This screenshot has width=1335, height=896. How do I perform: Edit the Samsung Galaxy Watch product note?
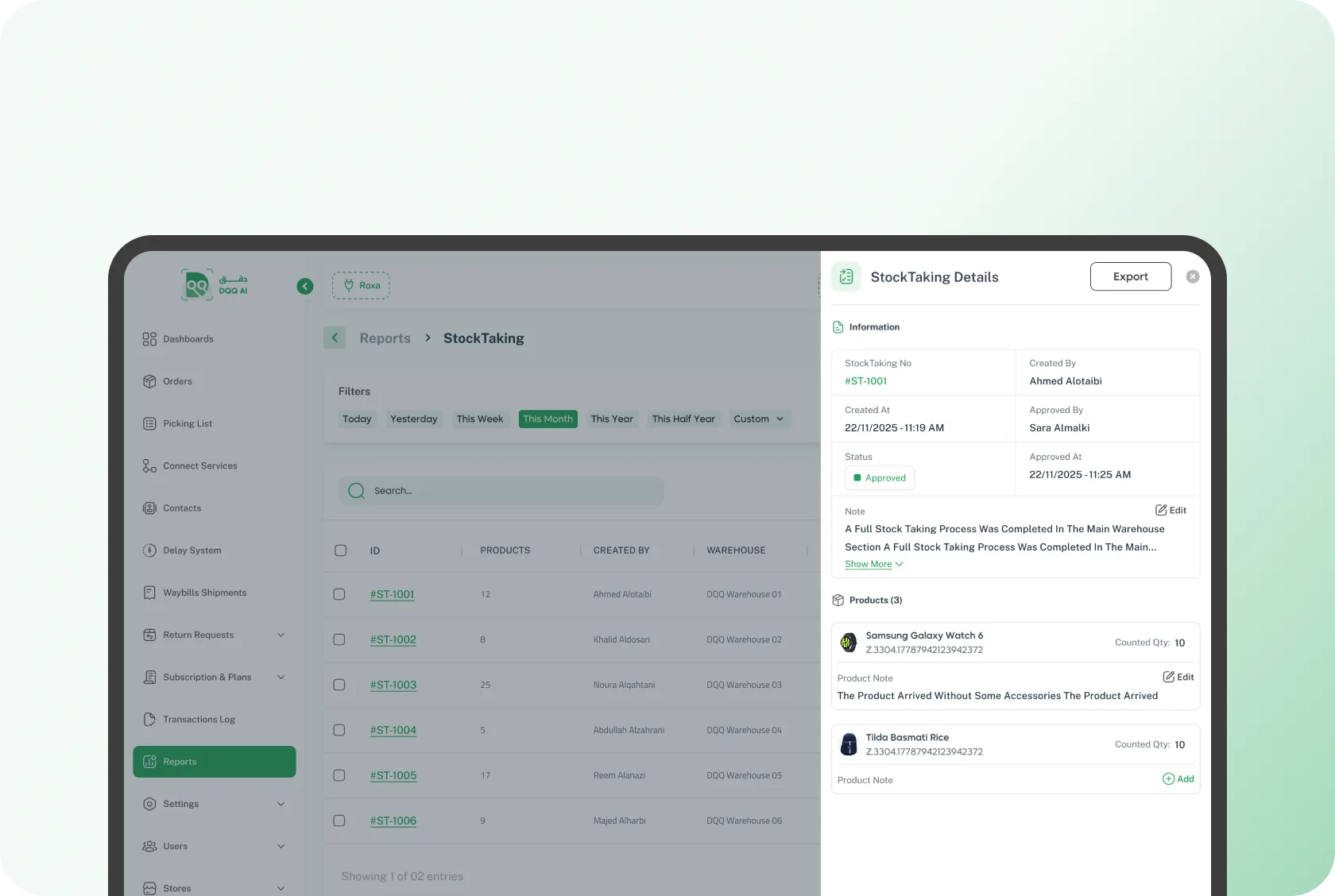pos(1178,677)
